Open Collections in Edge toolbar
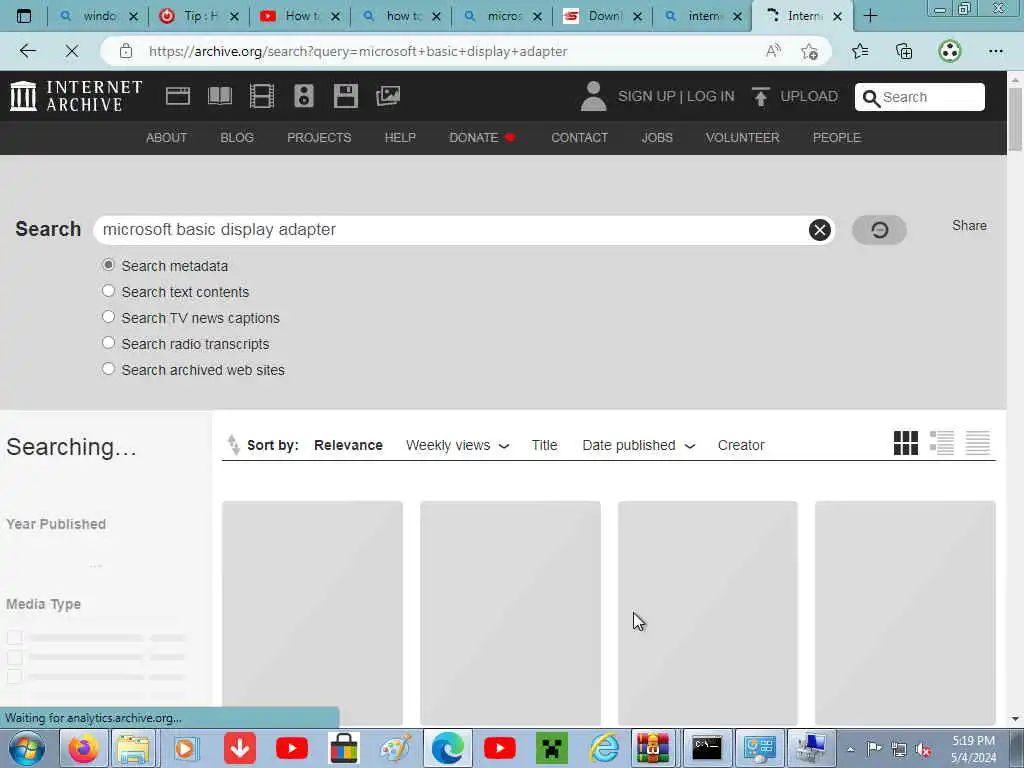 click(x=904, y=51)
